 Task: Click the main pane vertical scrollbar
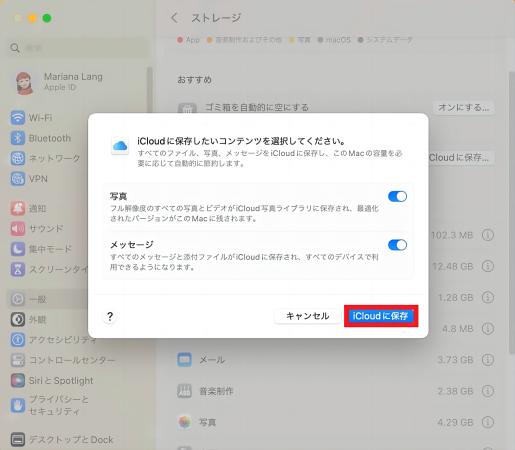point(512,213)
